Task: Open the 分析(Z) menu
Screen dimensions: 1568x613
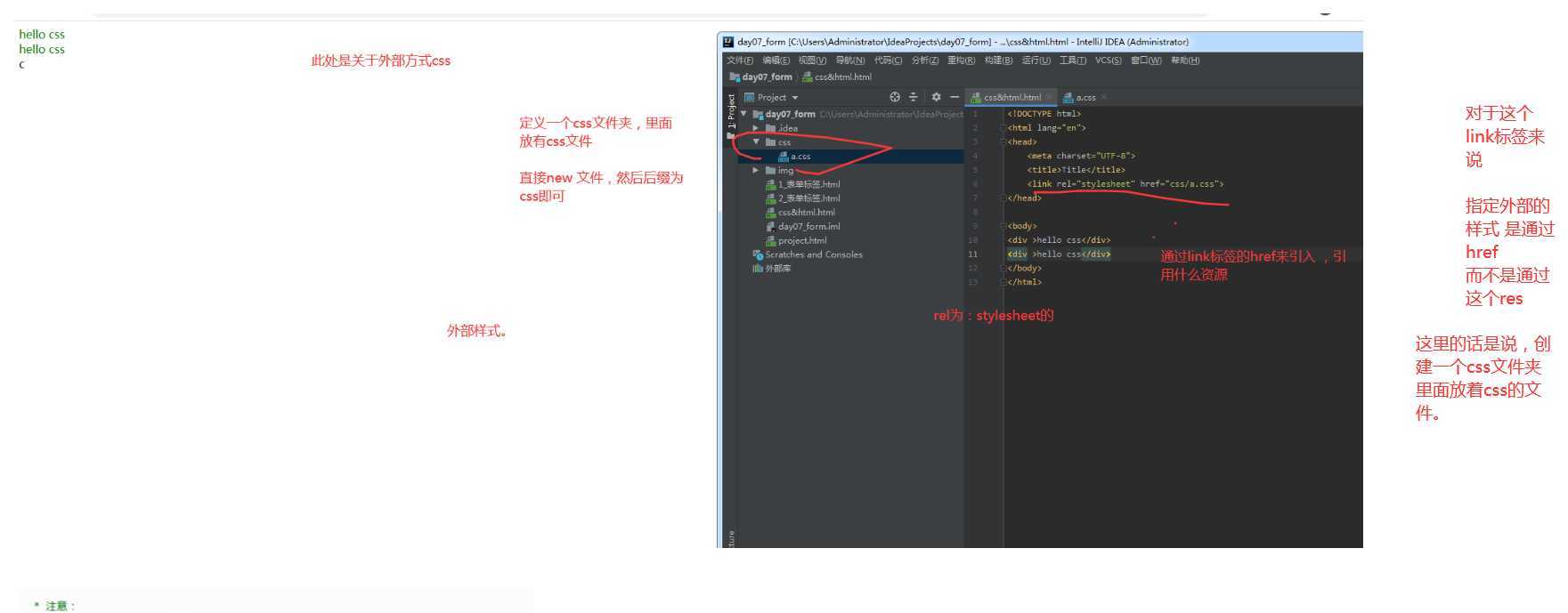Action: coord(925,60)
